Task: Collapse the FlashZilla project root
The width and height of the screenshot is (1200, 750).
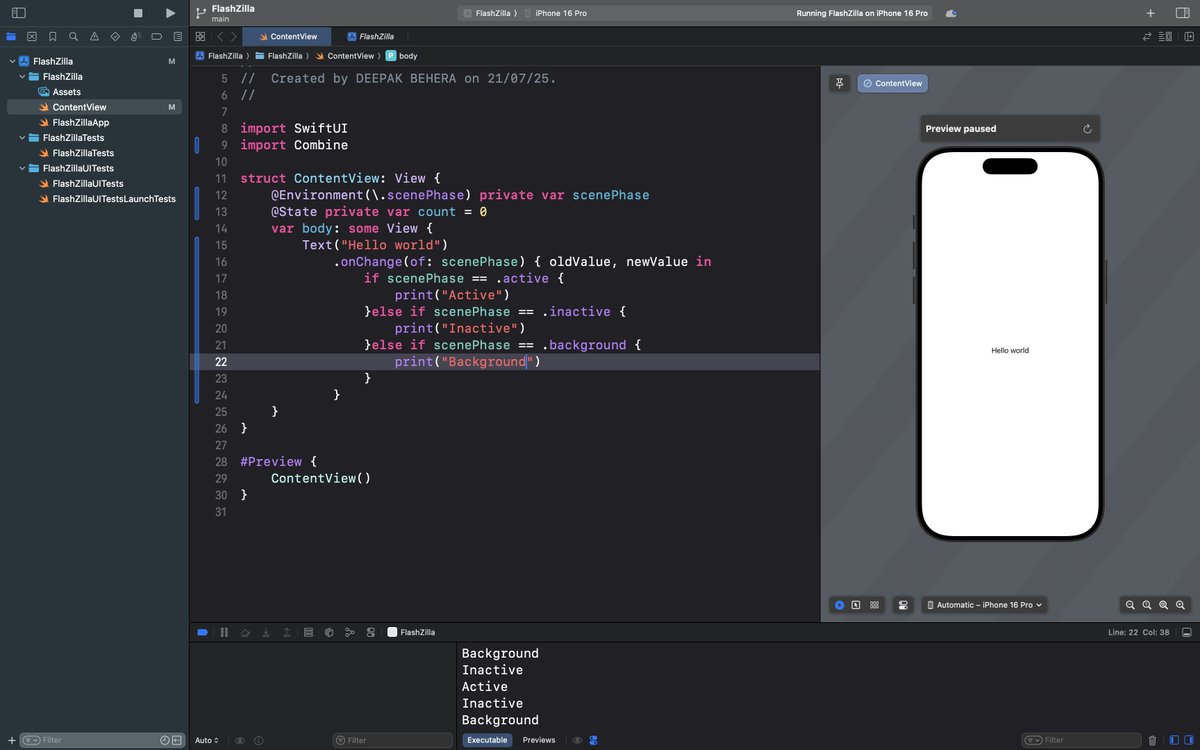Action: coord(11,61)
